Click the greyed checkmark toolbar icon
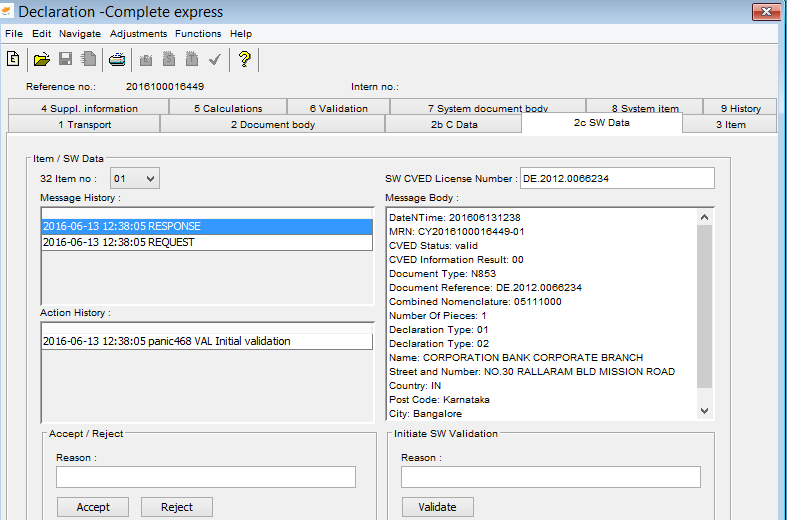Screen dimensions: 787x520 click(215, 60)
